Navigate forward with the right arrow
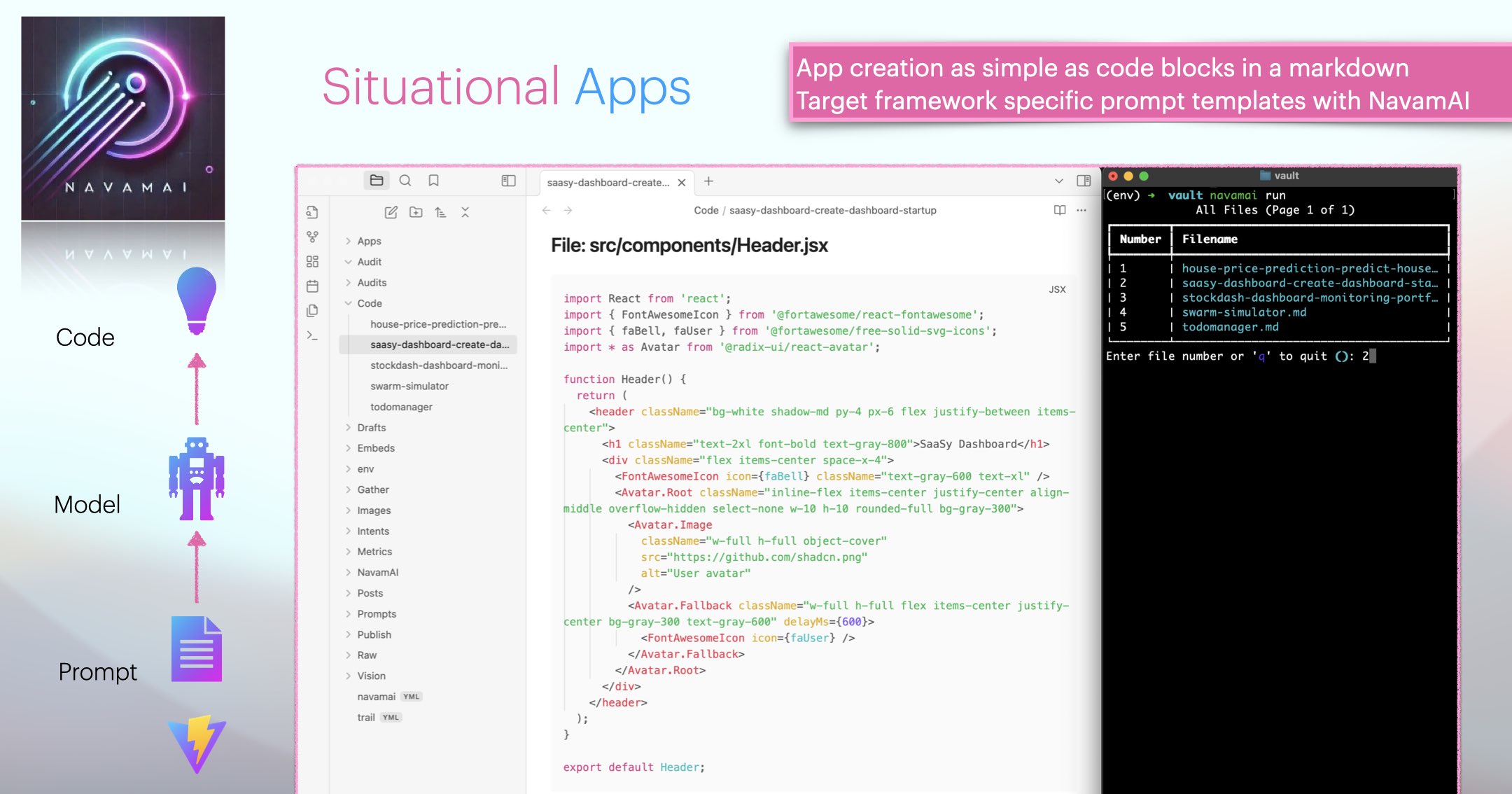 [568, 210]
